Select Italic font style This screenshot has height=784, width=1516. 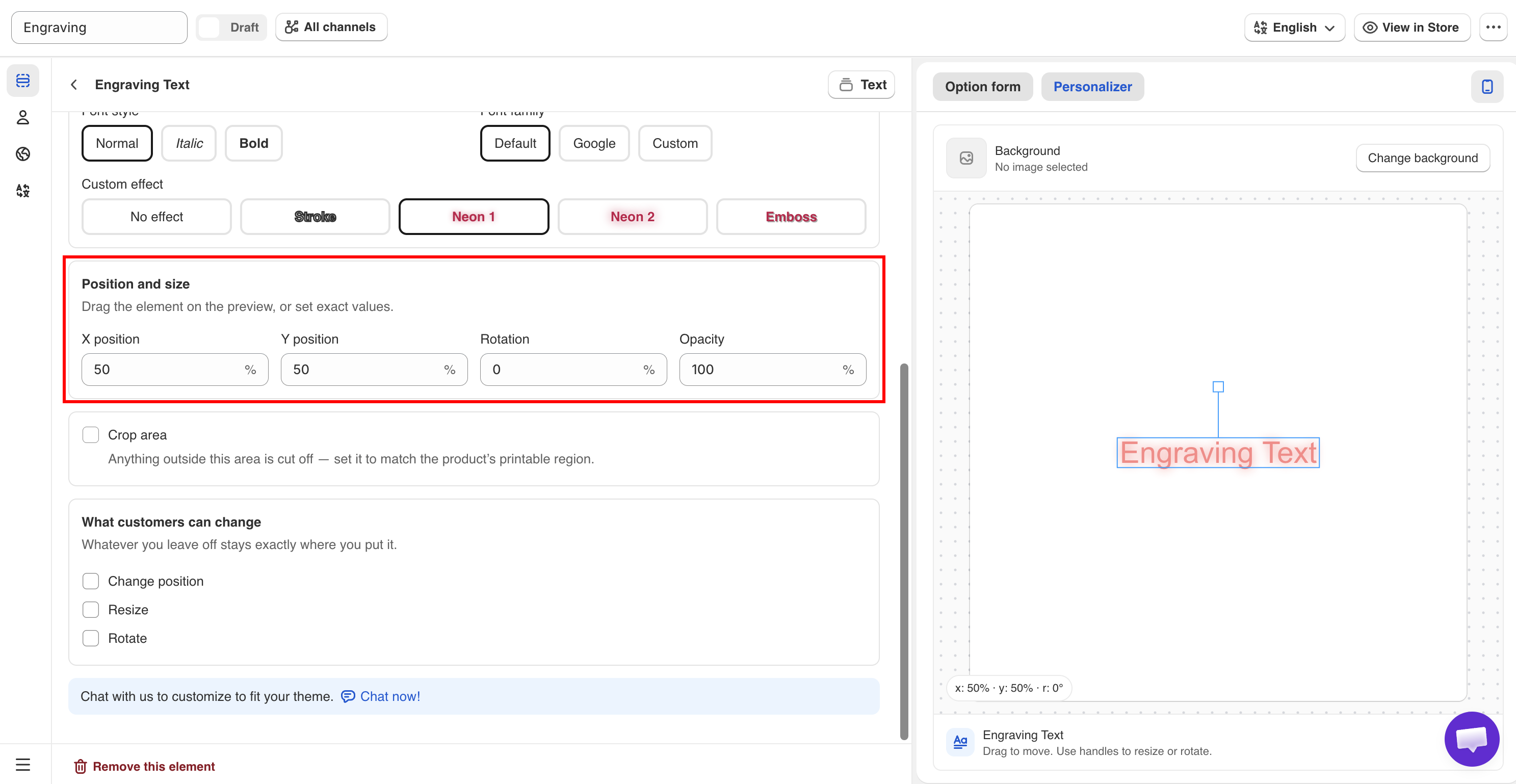(189, 143)
